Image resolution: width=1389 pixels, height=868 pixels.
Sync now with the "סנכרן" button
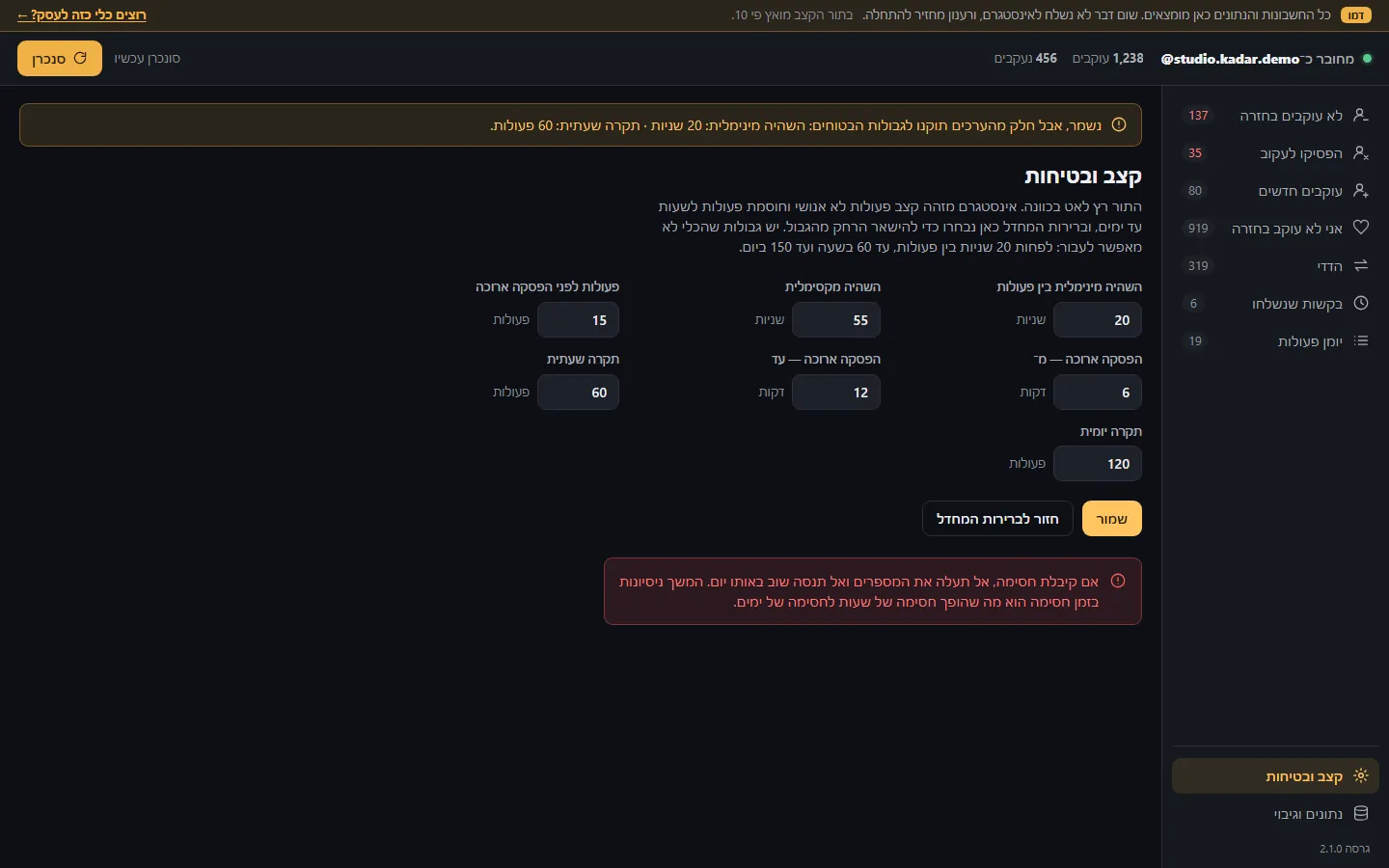click(x=60, y=59)
